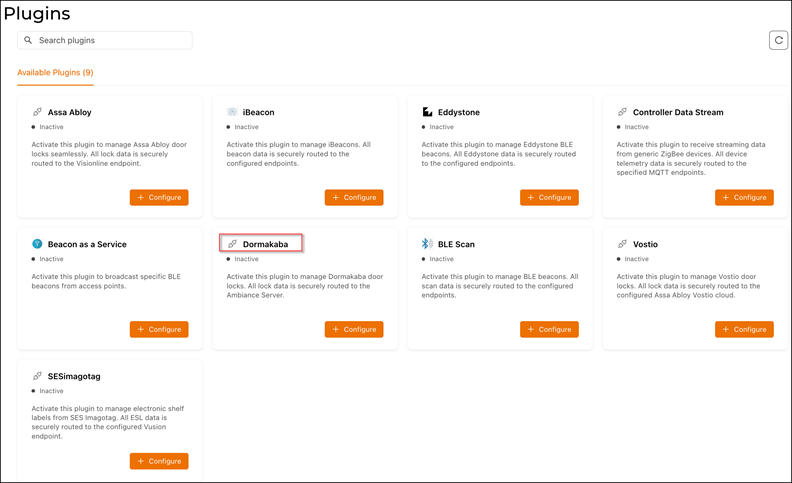Configure the Eddystone plugin
The width and height of the screenshot is (792, 483).
[550, 198]
